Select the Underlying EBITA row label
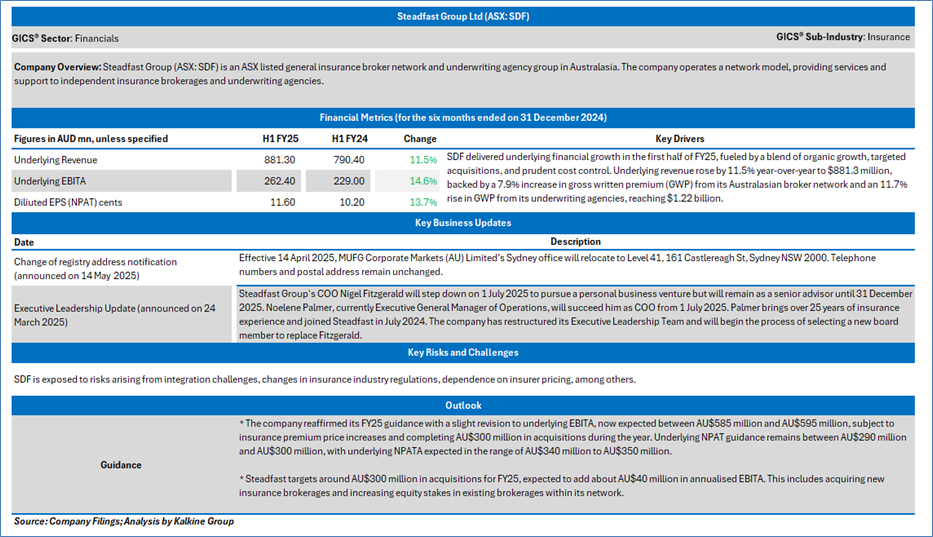Image resolution: width=933 pixels, height=537 pixels. coord(50,181)
